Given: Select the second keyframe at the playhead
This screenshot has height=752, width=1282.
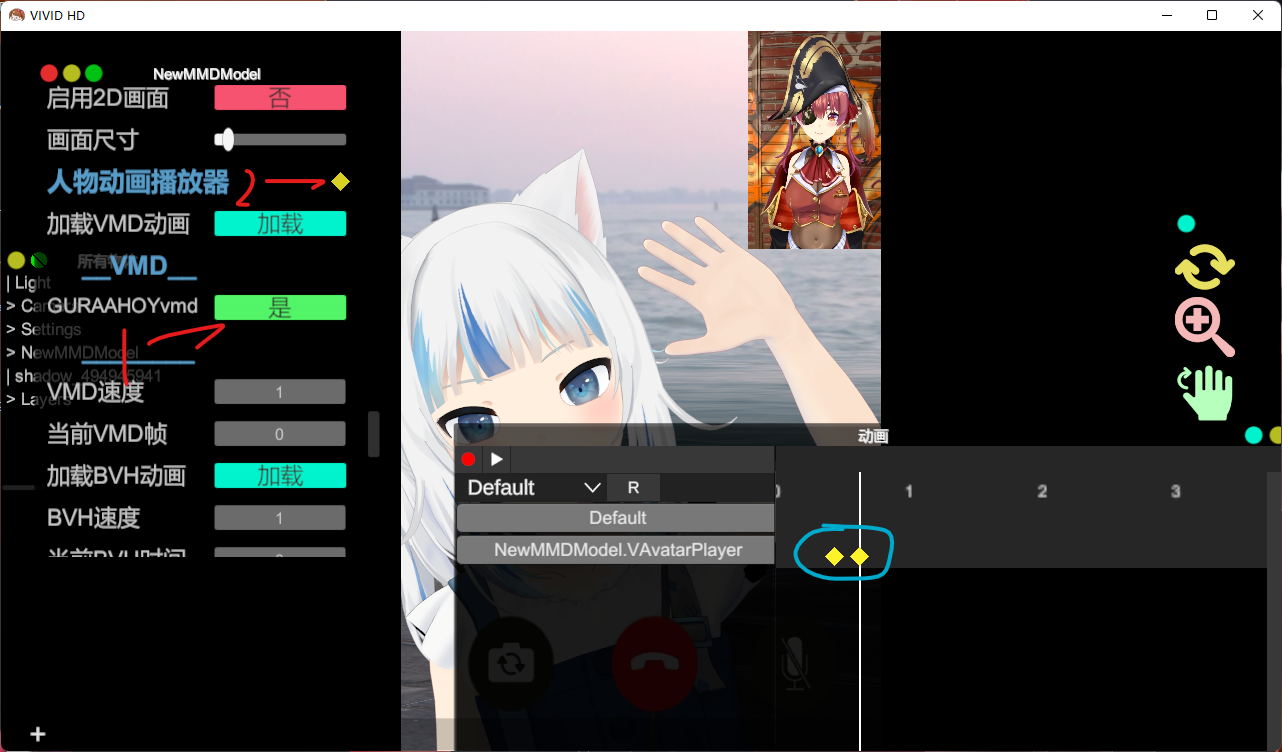Looking at the screenshot, I should (x=859, y=556).
